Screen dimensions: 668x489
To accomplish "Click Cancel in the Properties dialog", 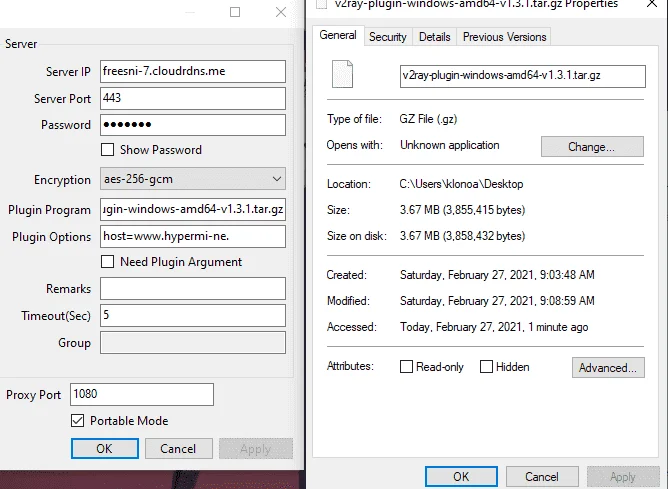I will tap(542, 476).
